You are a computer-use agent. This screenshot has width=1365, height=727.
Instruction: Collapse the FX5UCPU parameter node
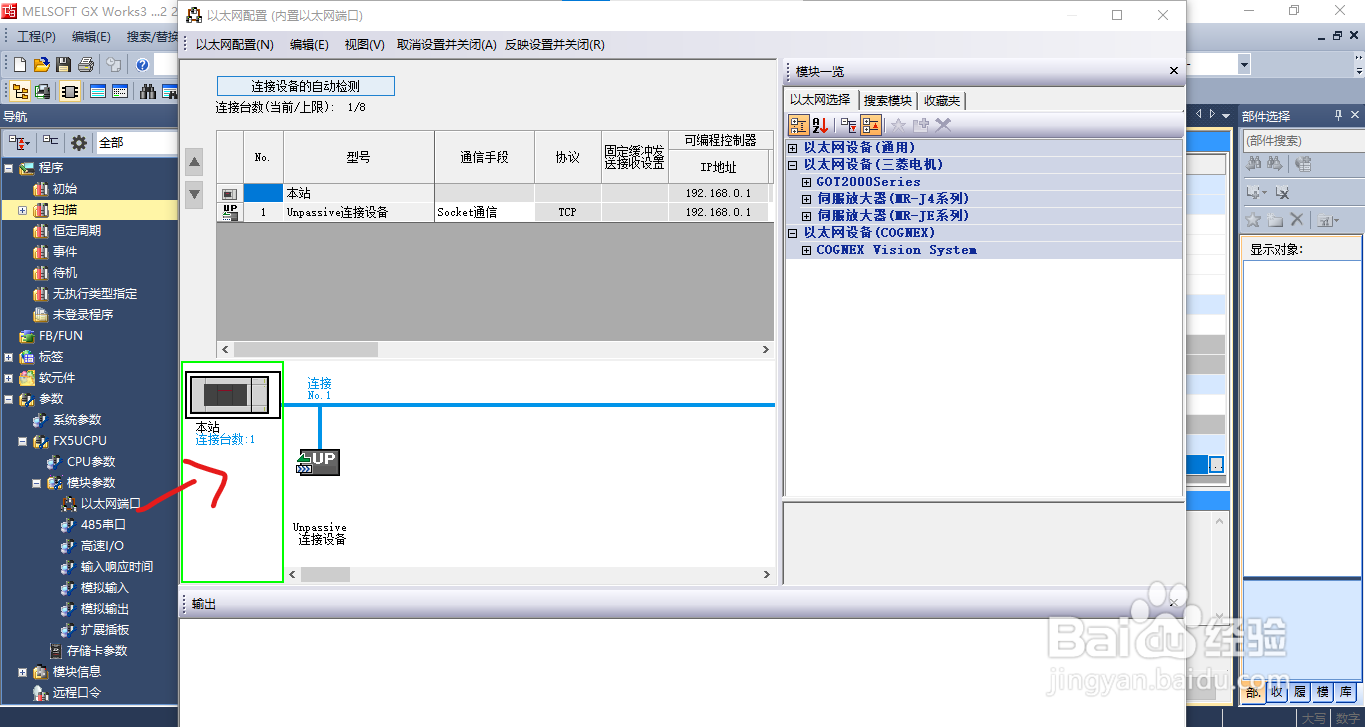[22, 441]
